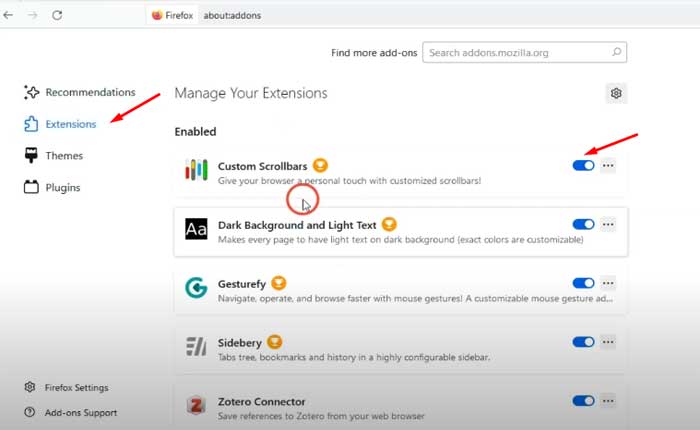700x430 pixels.
Task: Open the gear tools menu for extensions
Action: pos(616,93)
